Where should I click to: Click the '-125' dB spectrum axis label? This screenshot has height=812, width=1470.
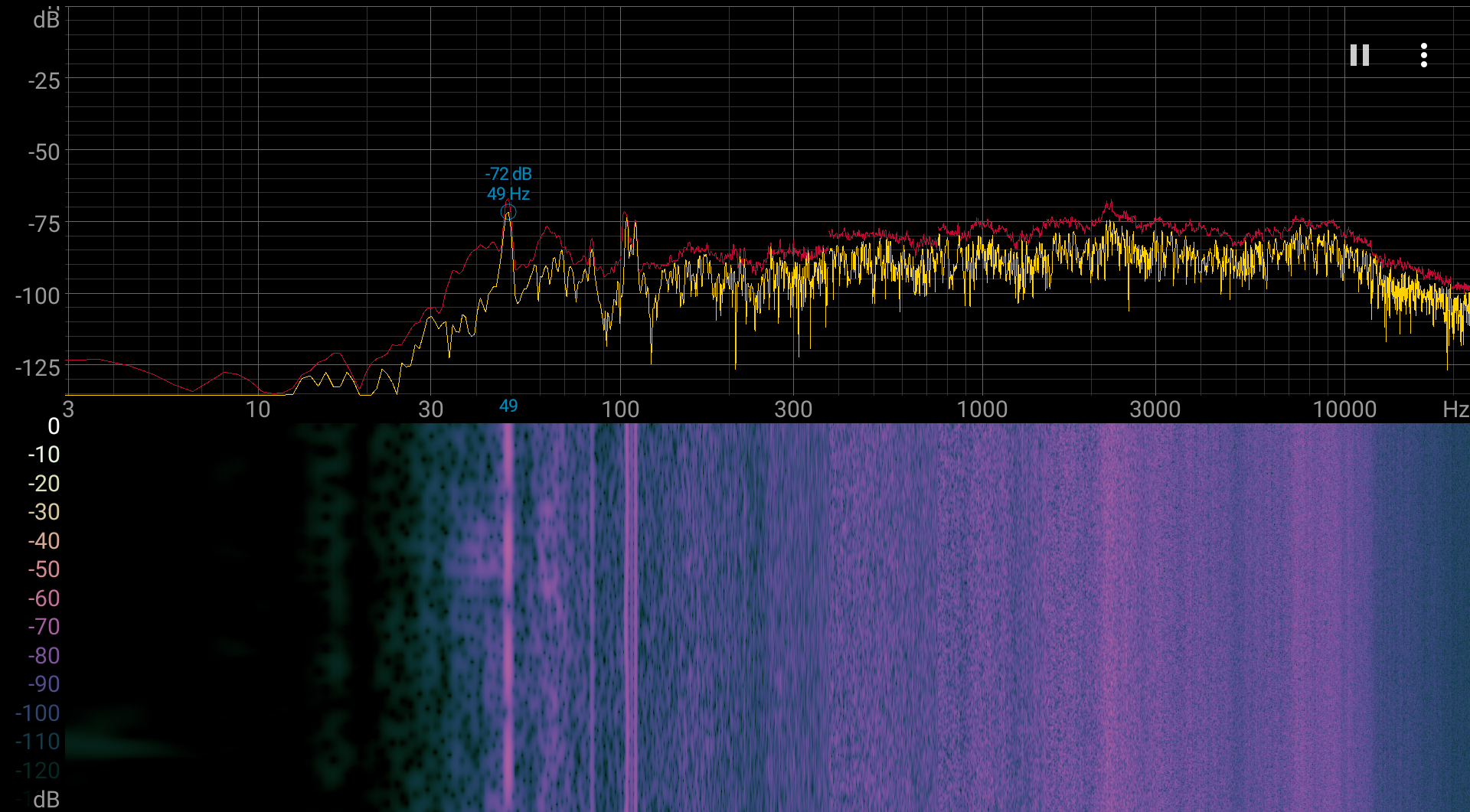(x=38, y=368)
